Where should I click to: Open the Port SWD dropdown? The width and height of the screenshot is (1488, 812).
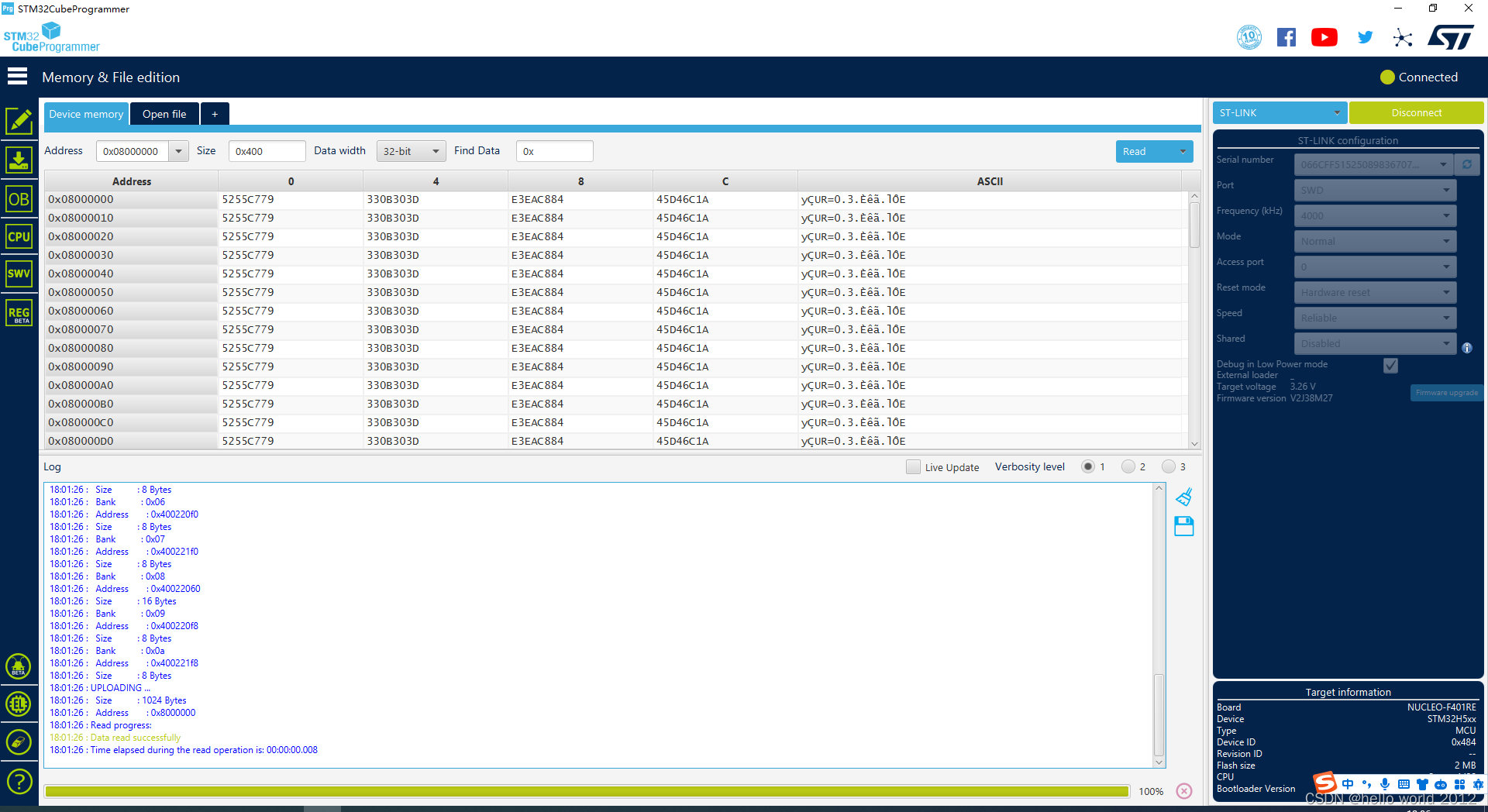(x=1375, y=190)
